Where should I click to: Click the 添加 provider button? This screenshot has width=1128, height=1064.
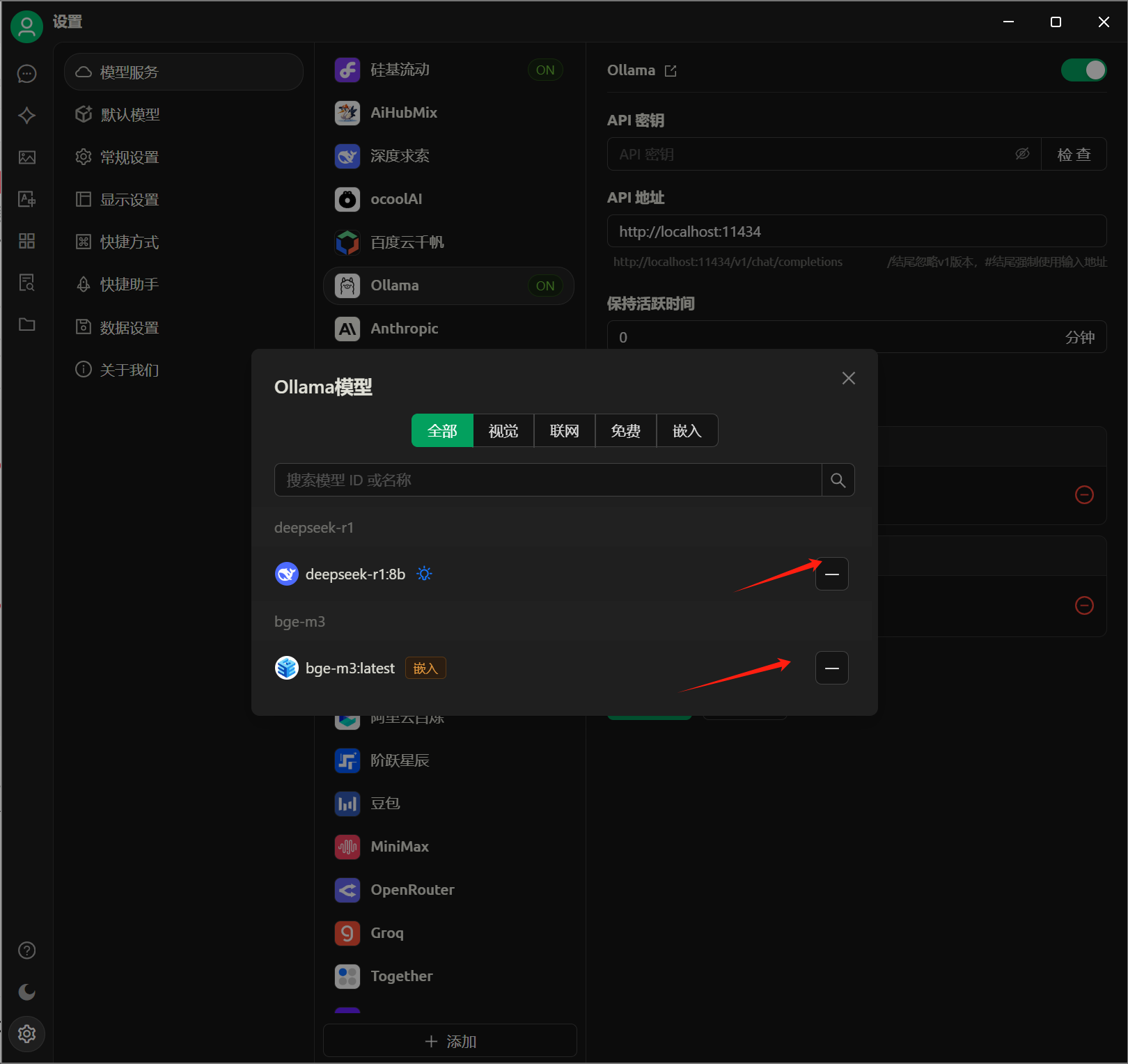(450, 1041)
